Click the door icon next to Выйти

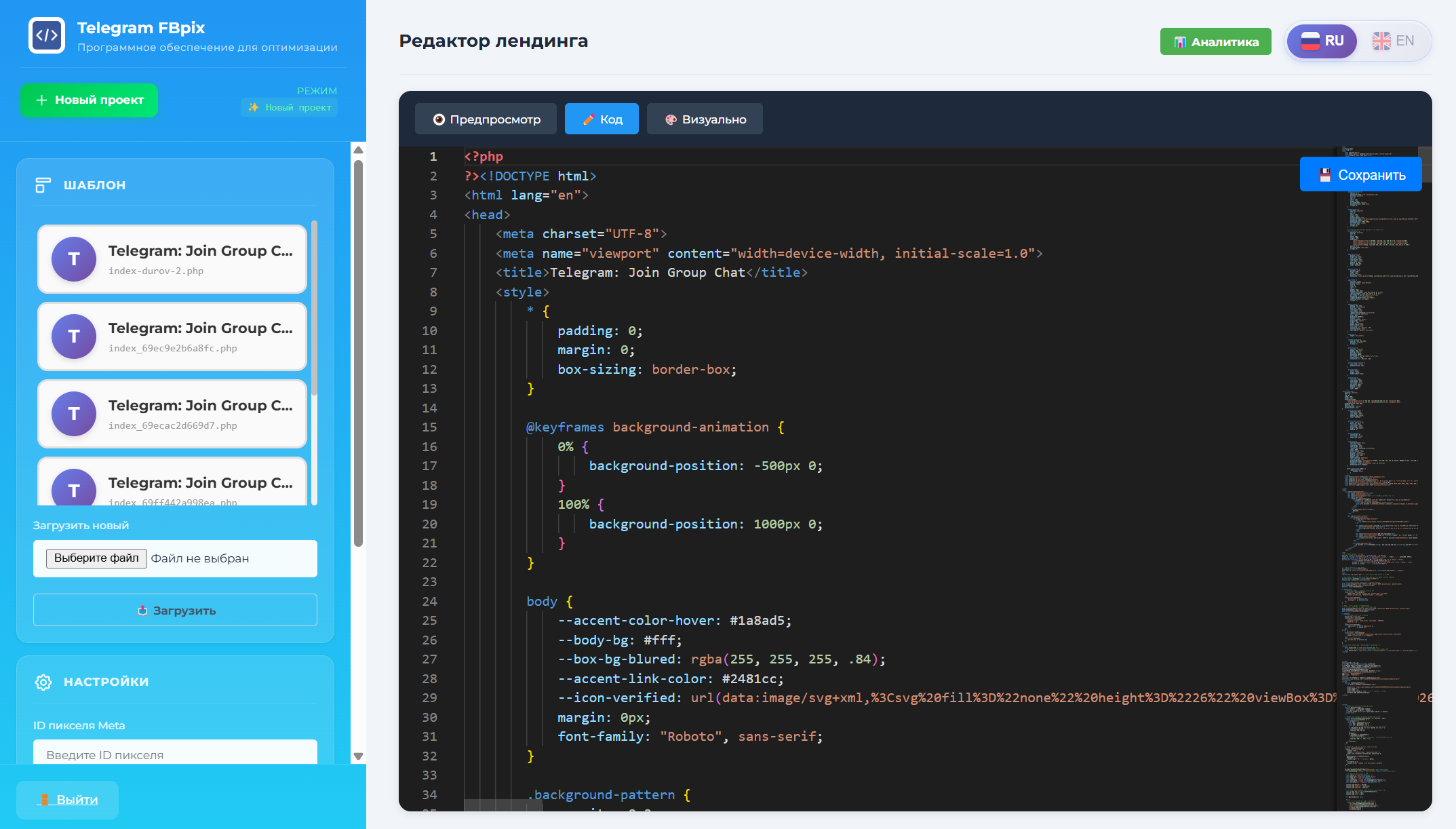tap(45, 800)
